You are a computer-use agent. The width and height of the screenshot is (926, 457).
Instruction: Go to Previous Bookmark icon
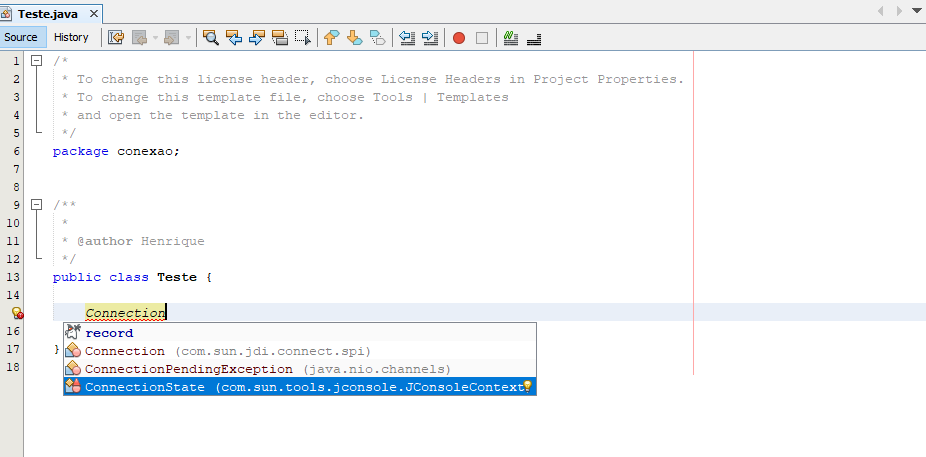(x=331, y=38)
